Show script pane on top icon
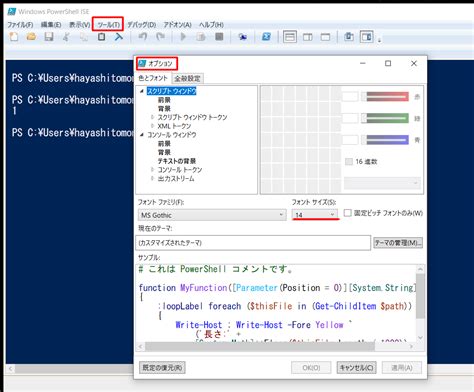This screenshot has width=474, height=392. 290,37
